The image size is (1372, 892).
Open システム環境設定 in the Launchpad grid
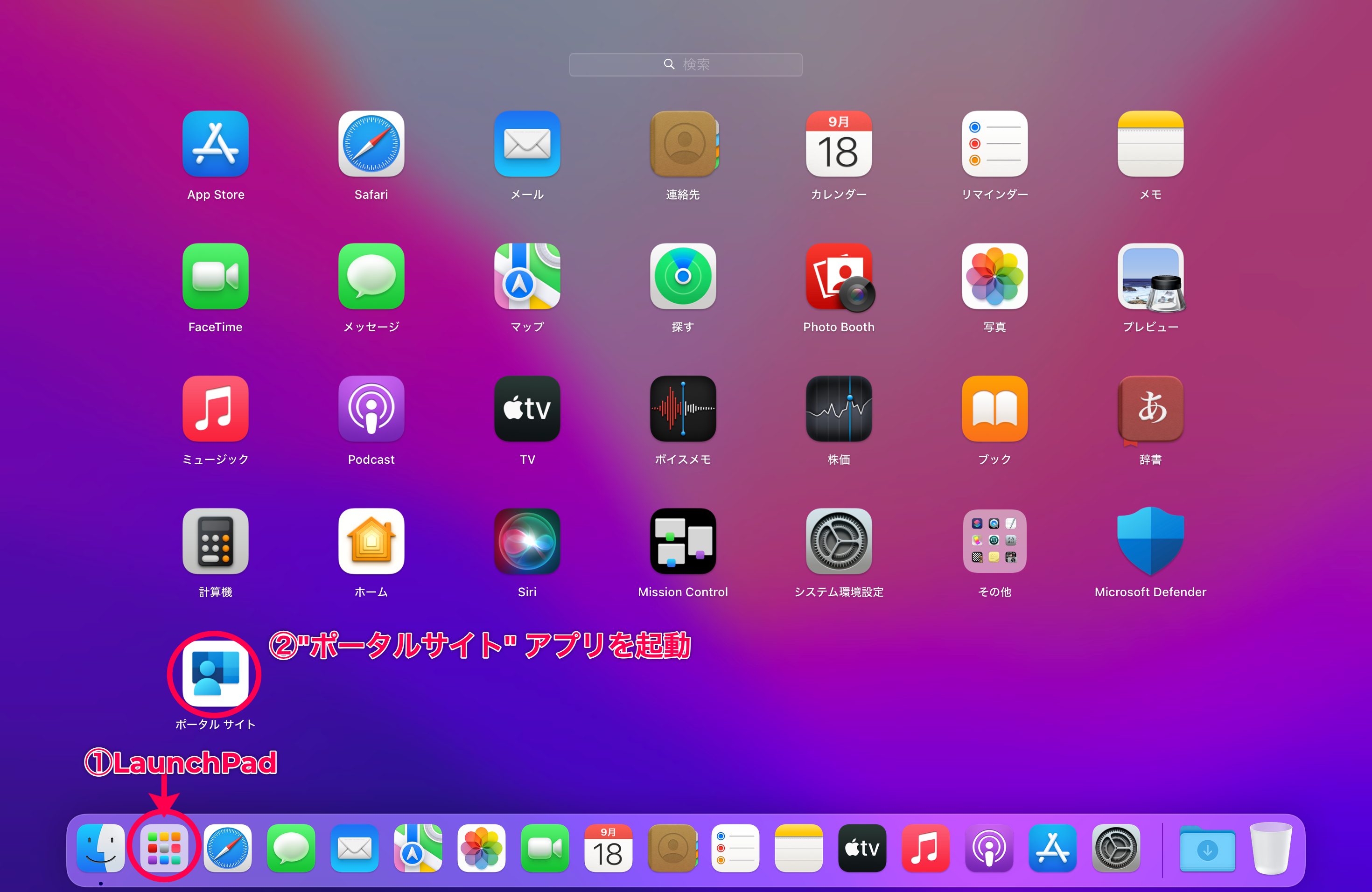pyautogui.click(x=838, y=542)
